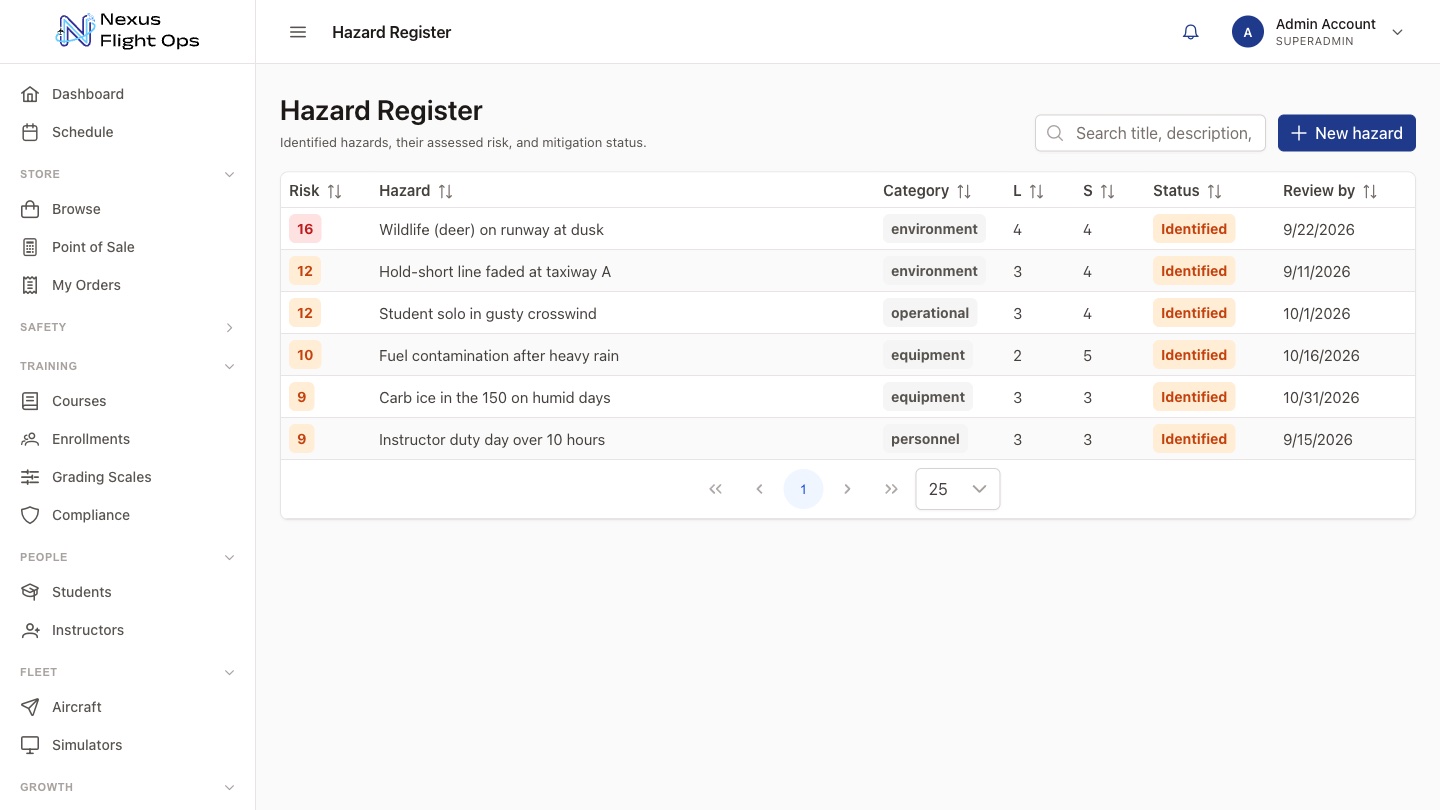The image size is (1440, 810).
Task: Click the personnel category tag
Action: pyautogui.click(x=925, y=439)
